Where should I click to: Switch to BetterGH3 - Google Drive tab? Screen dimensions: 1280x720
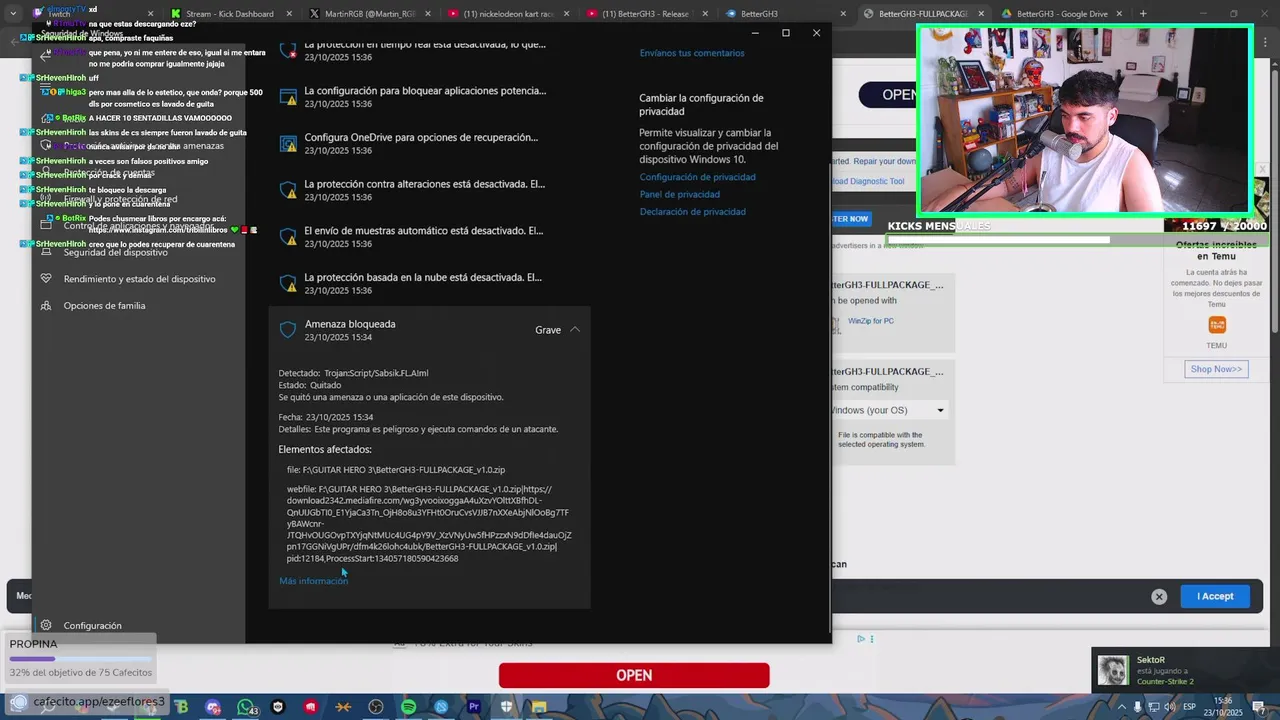tap(1061, 14)
